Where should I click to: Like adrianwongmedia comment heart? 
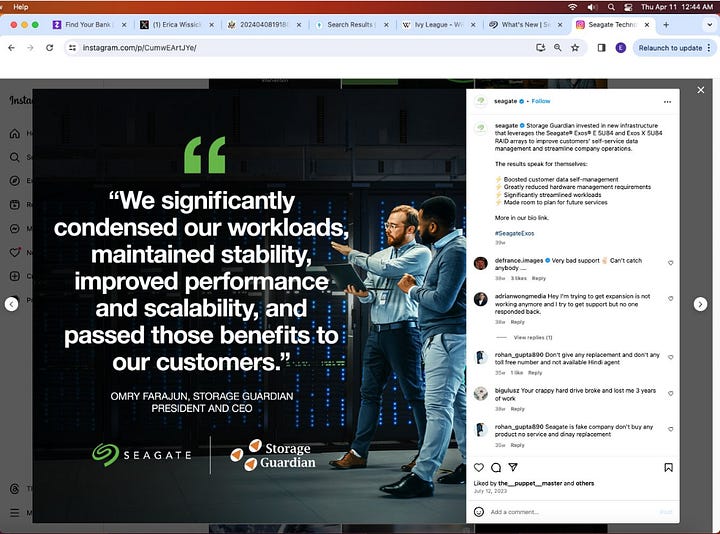(670, 298)
